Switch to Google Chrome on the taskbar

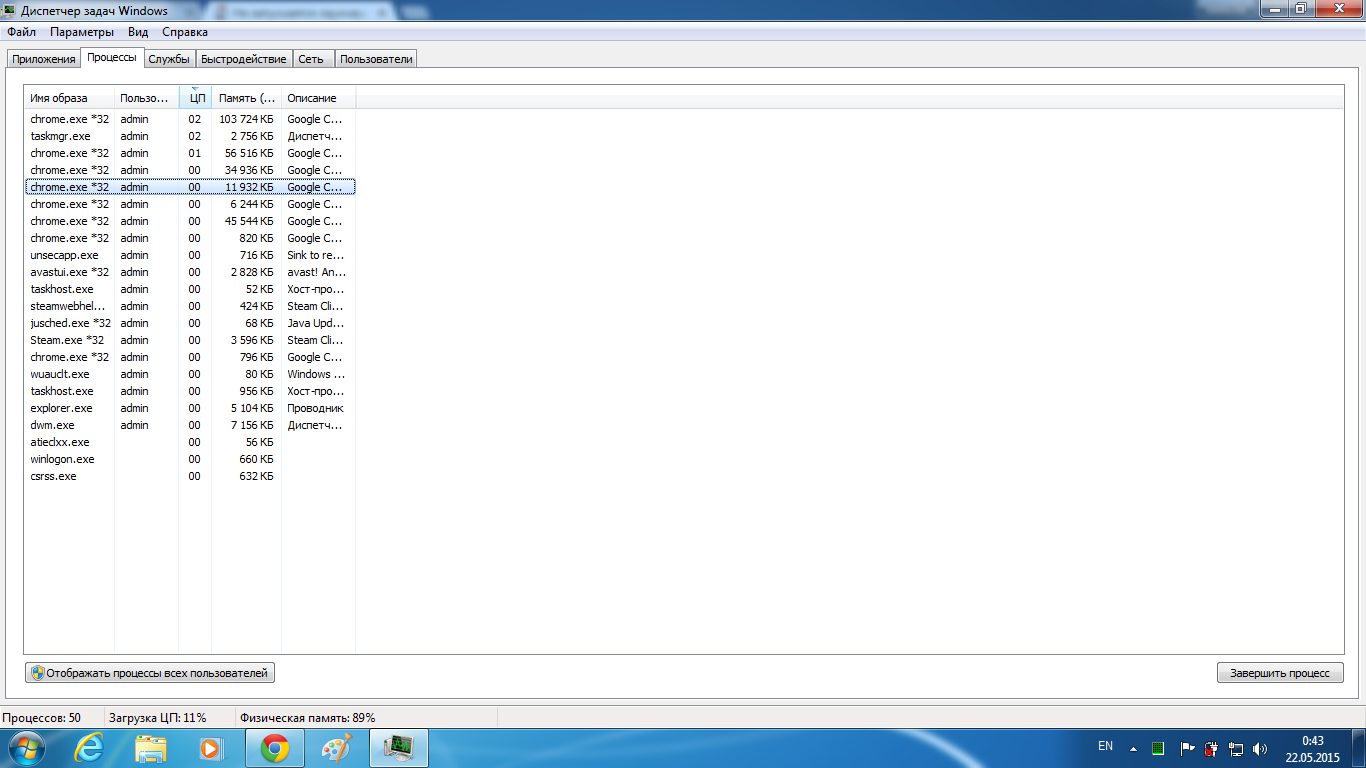tap(275, 748)
